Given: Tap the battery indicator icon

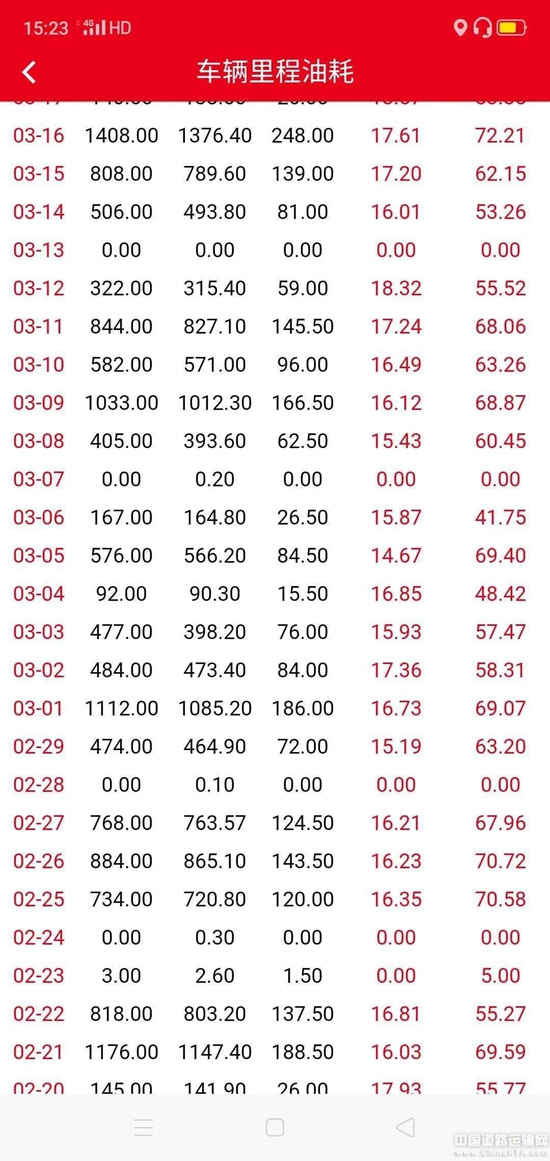Looking at the screenshot, I should tap(512, 28).
